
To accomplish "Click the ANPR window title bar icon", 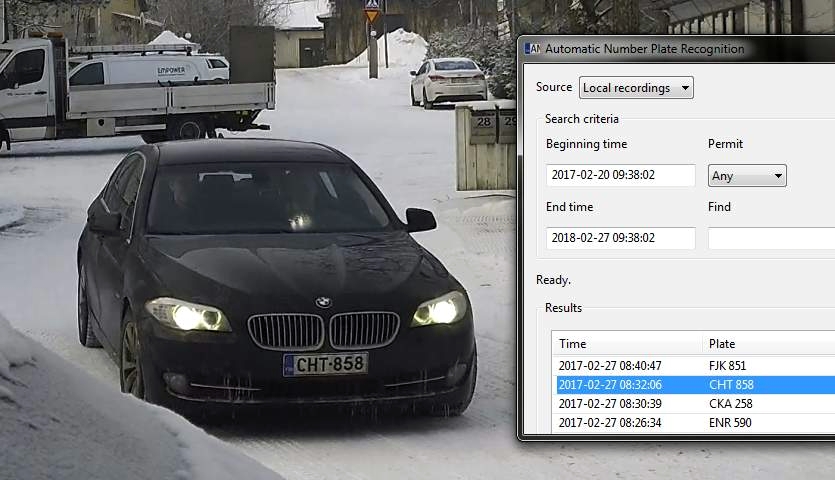I will [533, 49].
